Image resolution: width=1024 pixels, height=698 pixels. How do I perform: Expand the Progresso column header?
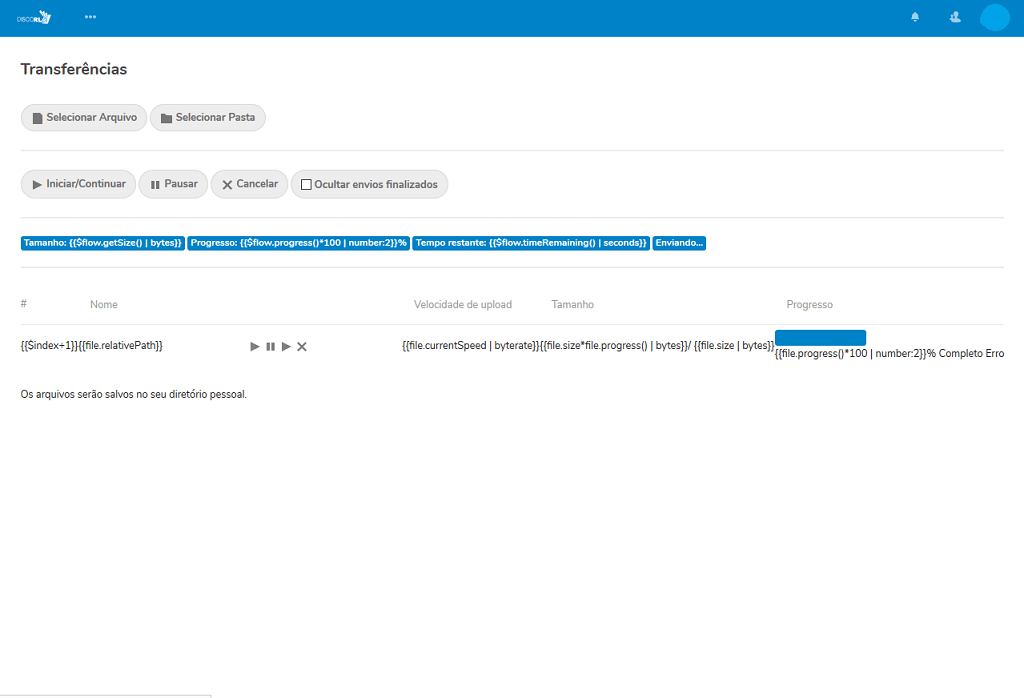tap(809, 304)
